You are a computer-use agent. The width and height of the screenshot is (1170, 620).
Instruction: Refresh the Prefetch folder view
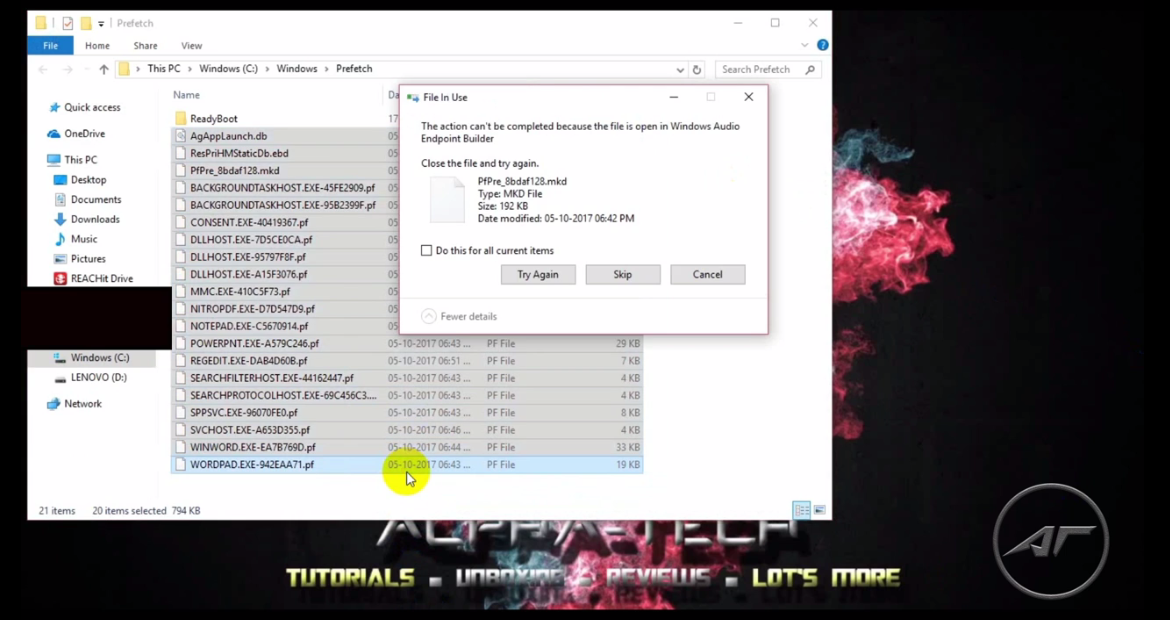[696, 69]
